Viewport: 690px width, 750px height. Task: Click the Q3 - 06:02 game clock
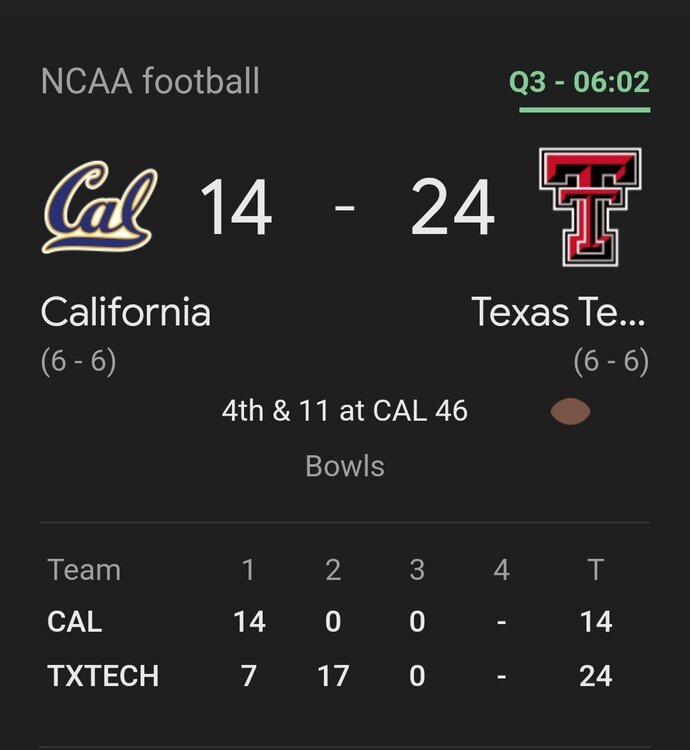click(x=579, y=82)
